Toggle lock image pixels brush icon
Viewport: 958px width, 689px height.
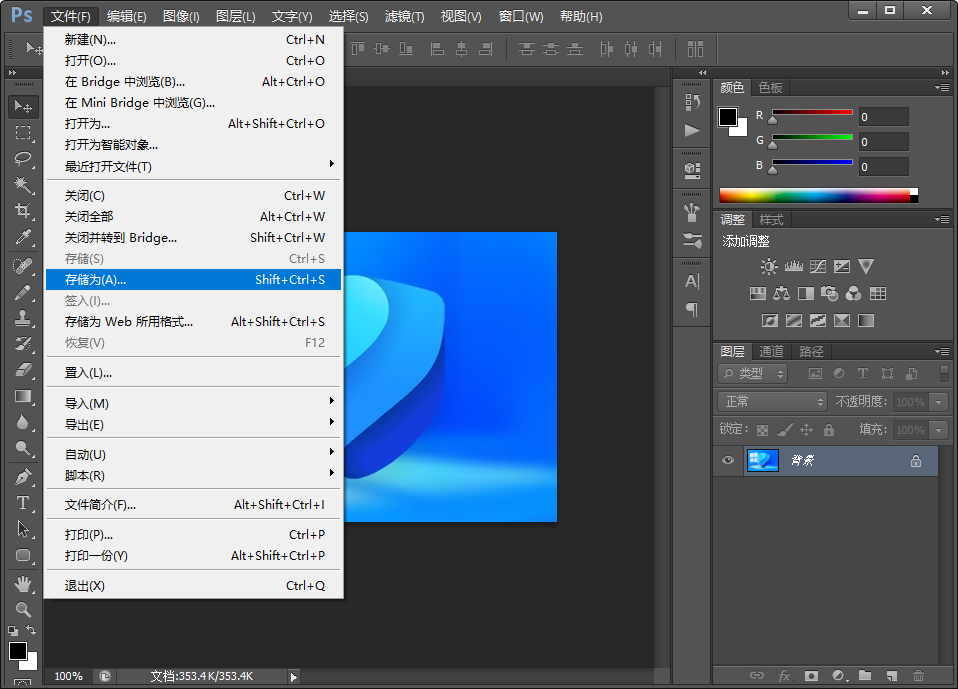(784, 430)
